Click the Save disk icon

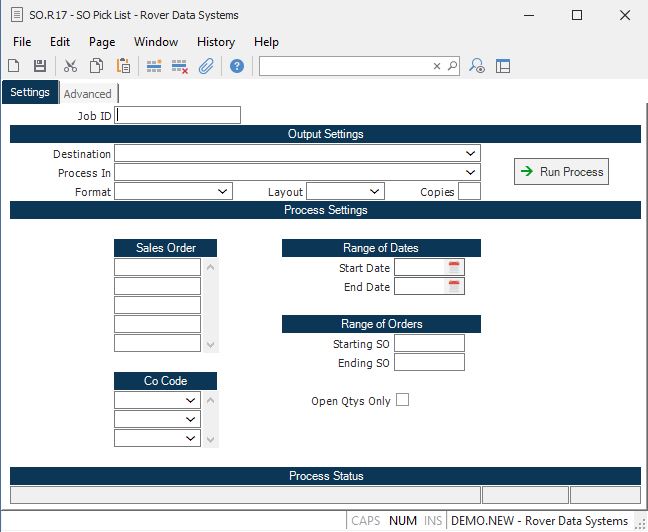tap(40, 66)
